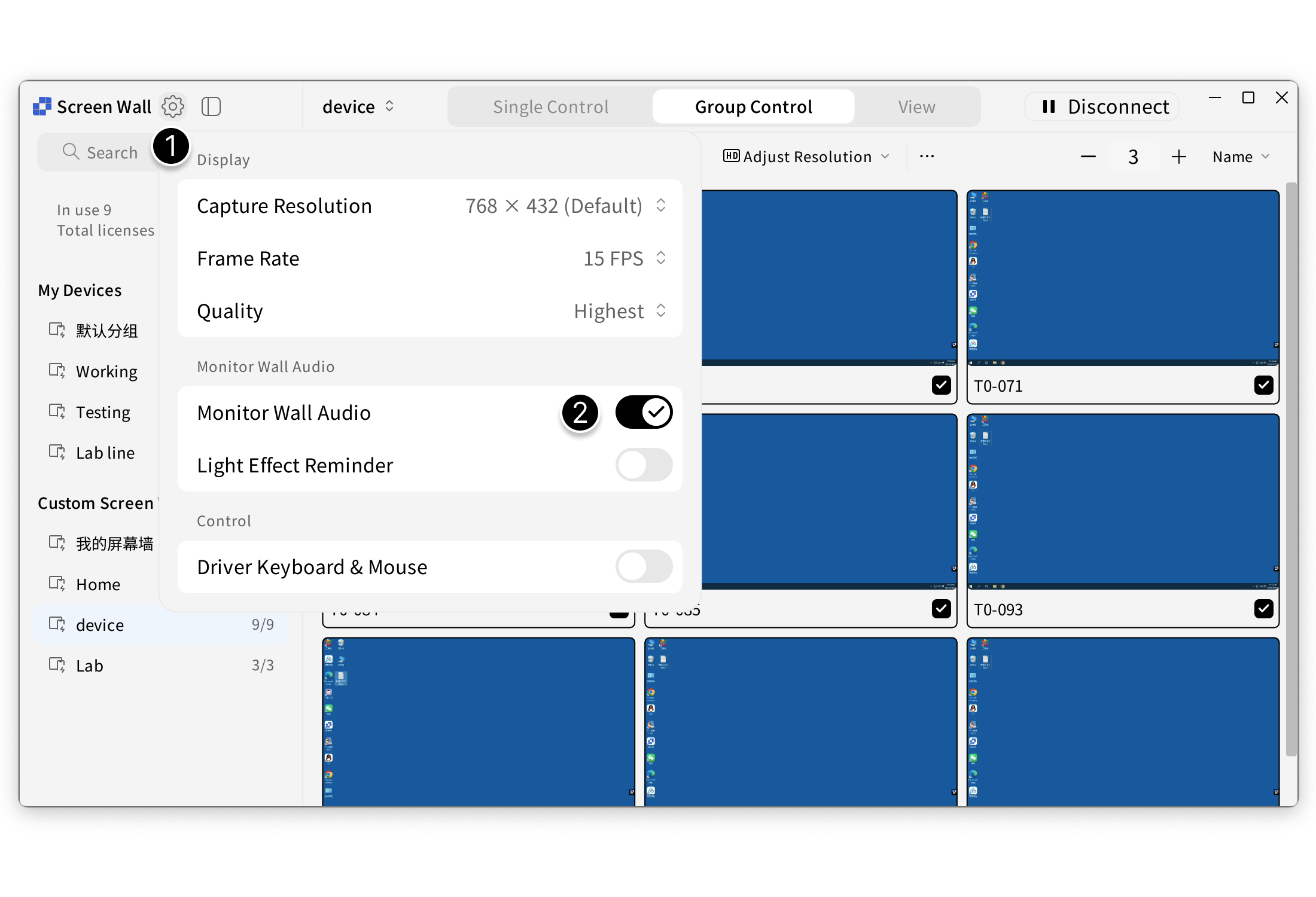Switch to the Single Control tab
This screenshot has width=1316, height=897.
click(550, 106)
